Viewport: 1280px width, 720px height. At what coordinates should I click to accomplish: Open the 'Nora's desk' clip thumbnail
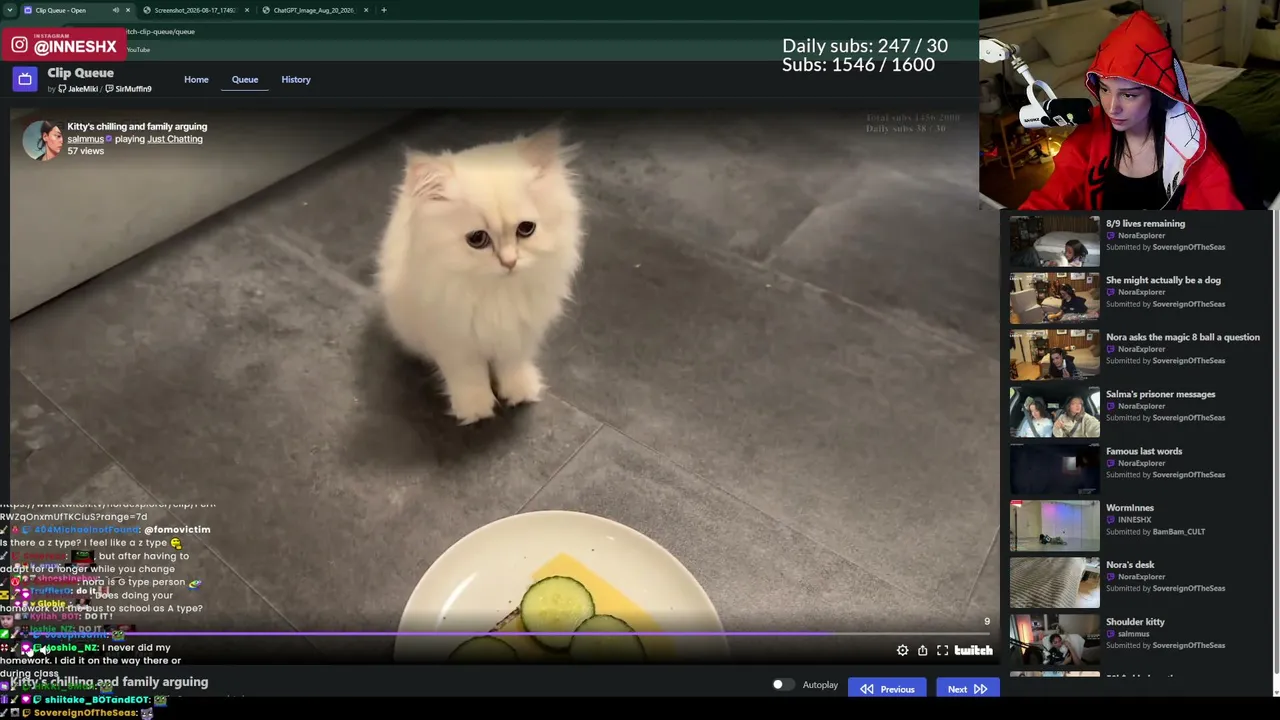(x=1054, y=583)
